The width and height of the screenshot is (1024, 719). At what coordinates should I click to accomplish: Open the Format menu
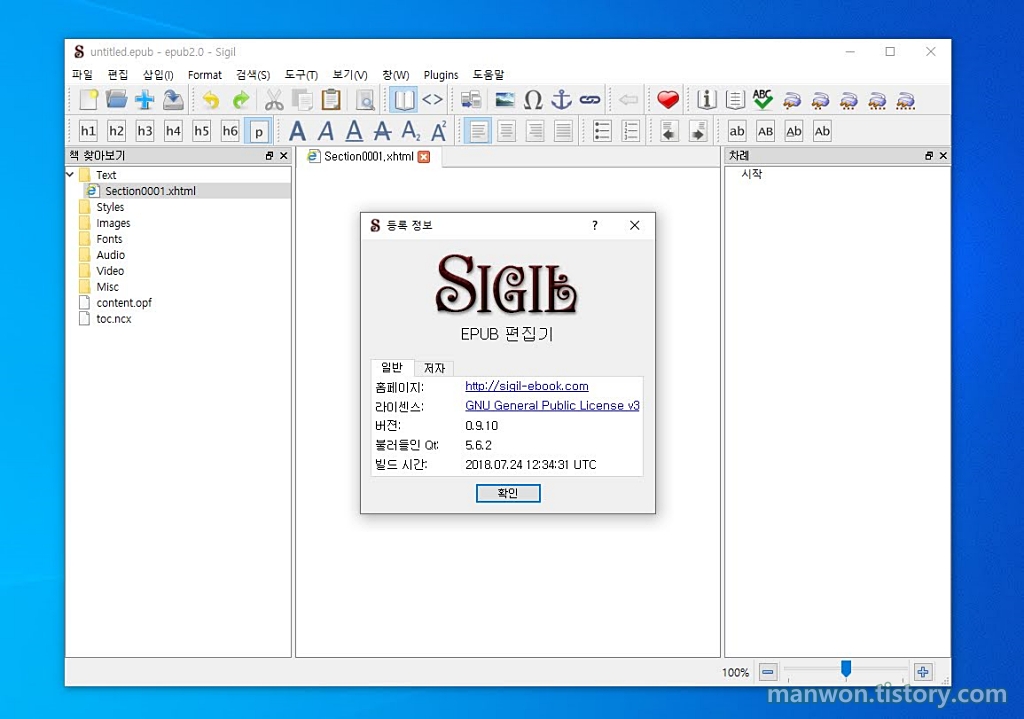click(x=204, y=75)
